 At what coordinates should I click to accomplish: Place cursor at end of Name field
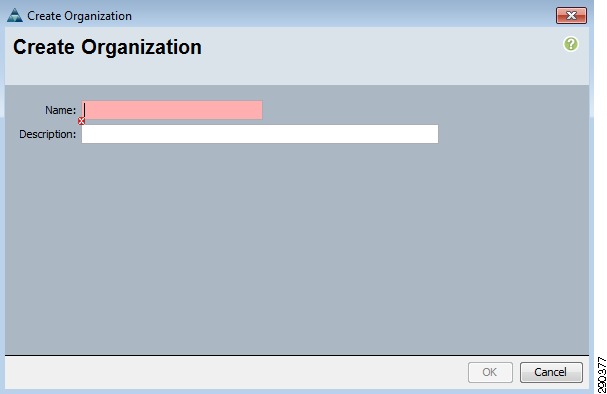pyautogui.click(x=259, y=110)
